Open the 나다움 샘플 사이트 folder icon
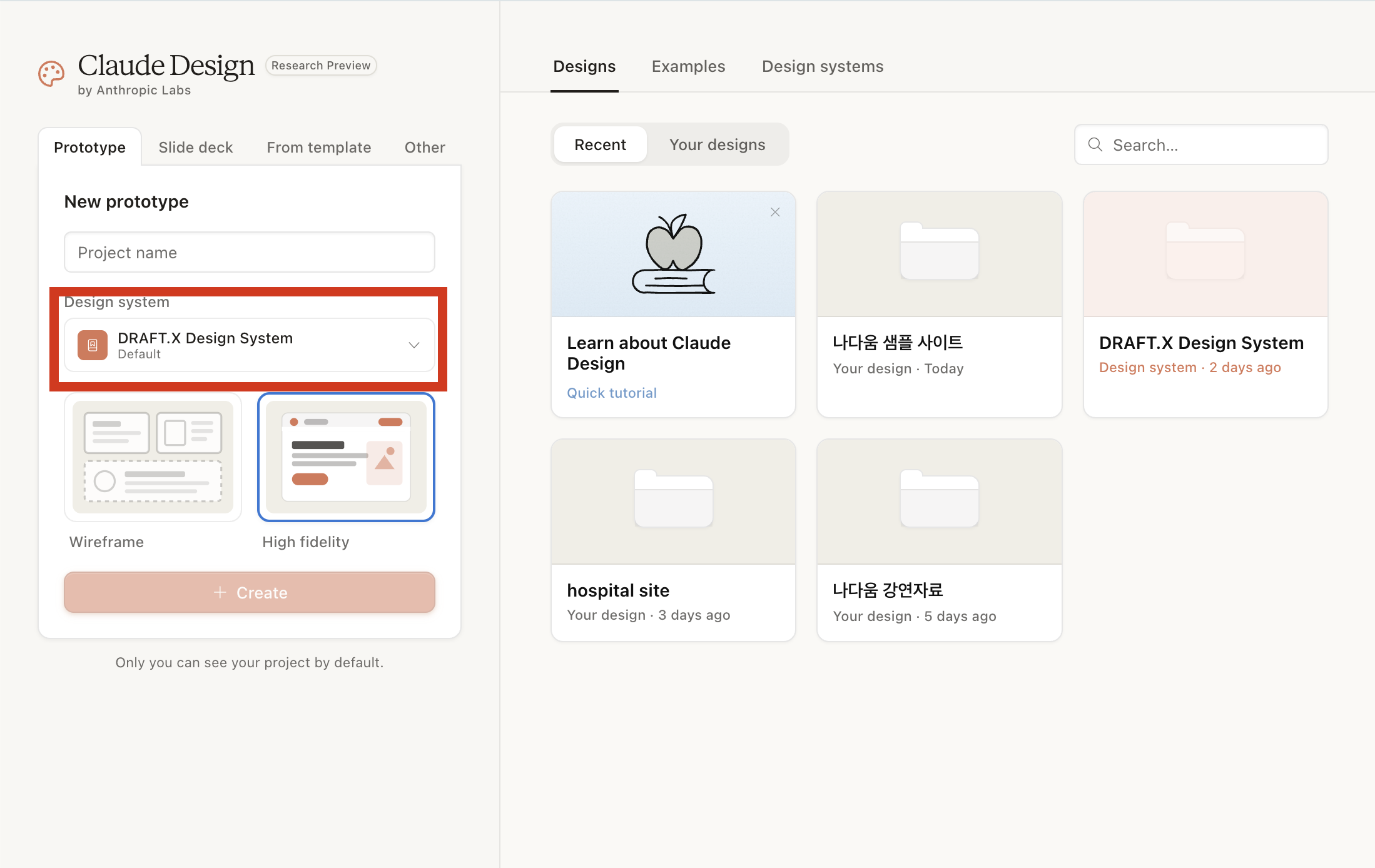 [939, 251]
